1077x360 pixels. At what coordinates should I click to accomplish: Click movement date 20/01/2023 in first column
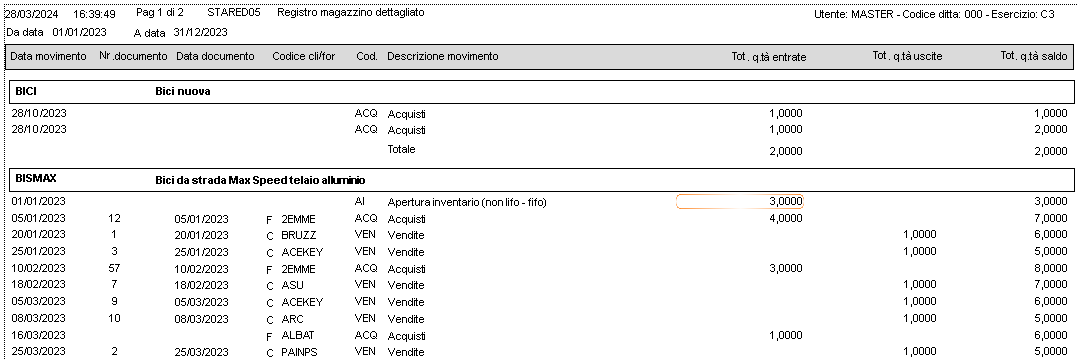coord(38,234)
